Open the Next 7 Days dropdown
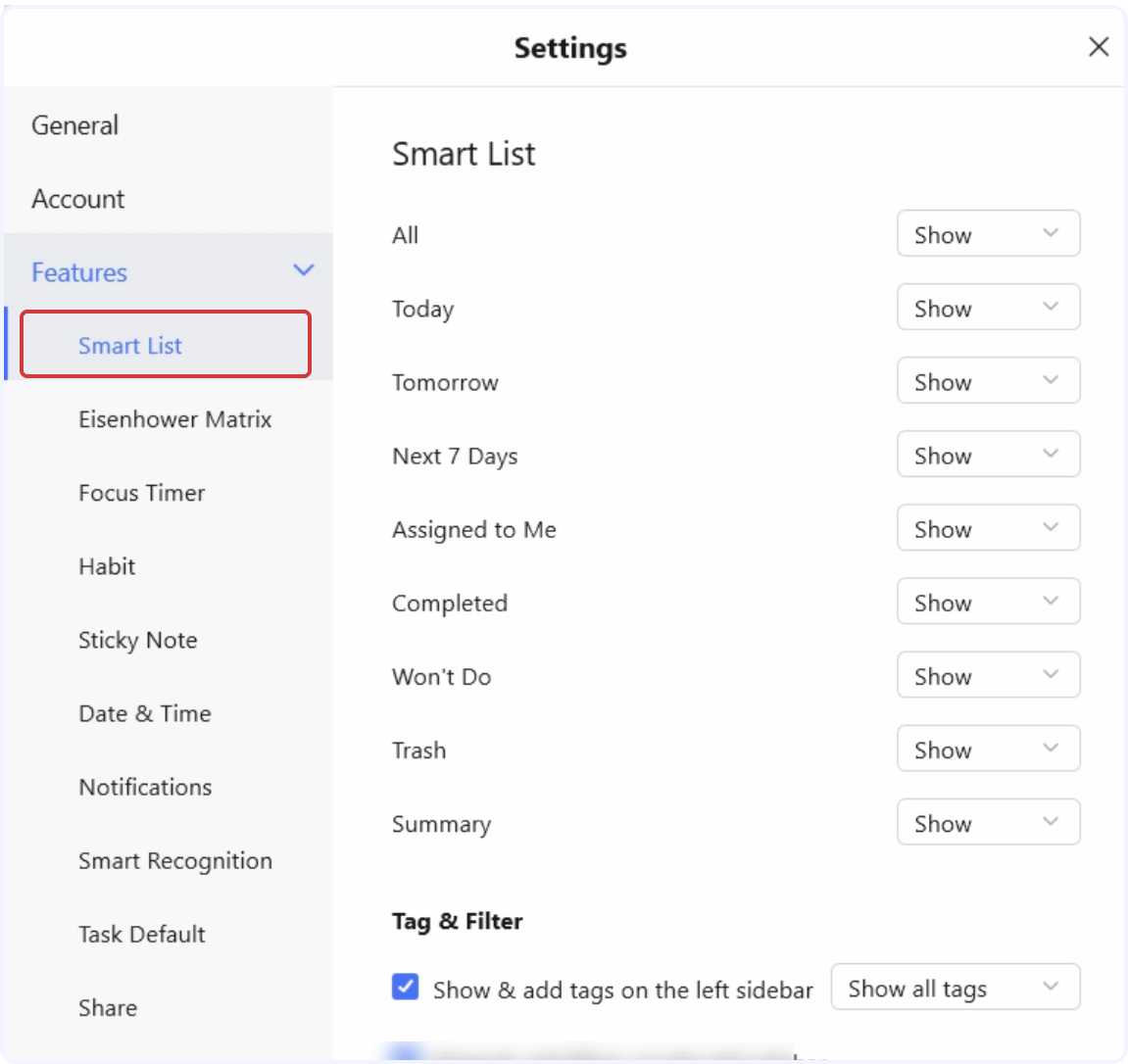The width and height of the screenshot is (1128, 1064). coord(987,454)
